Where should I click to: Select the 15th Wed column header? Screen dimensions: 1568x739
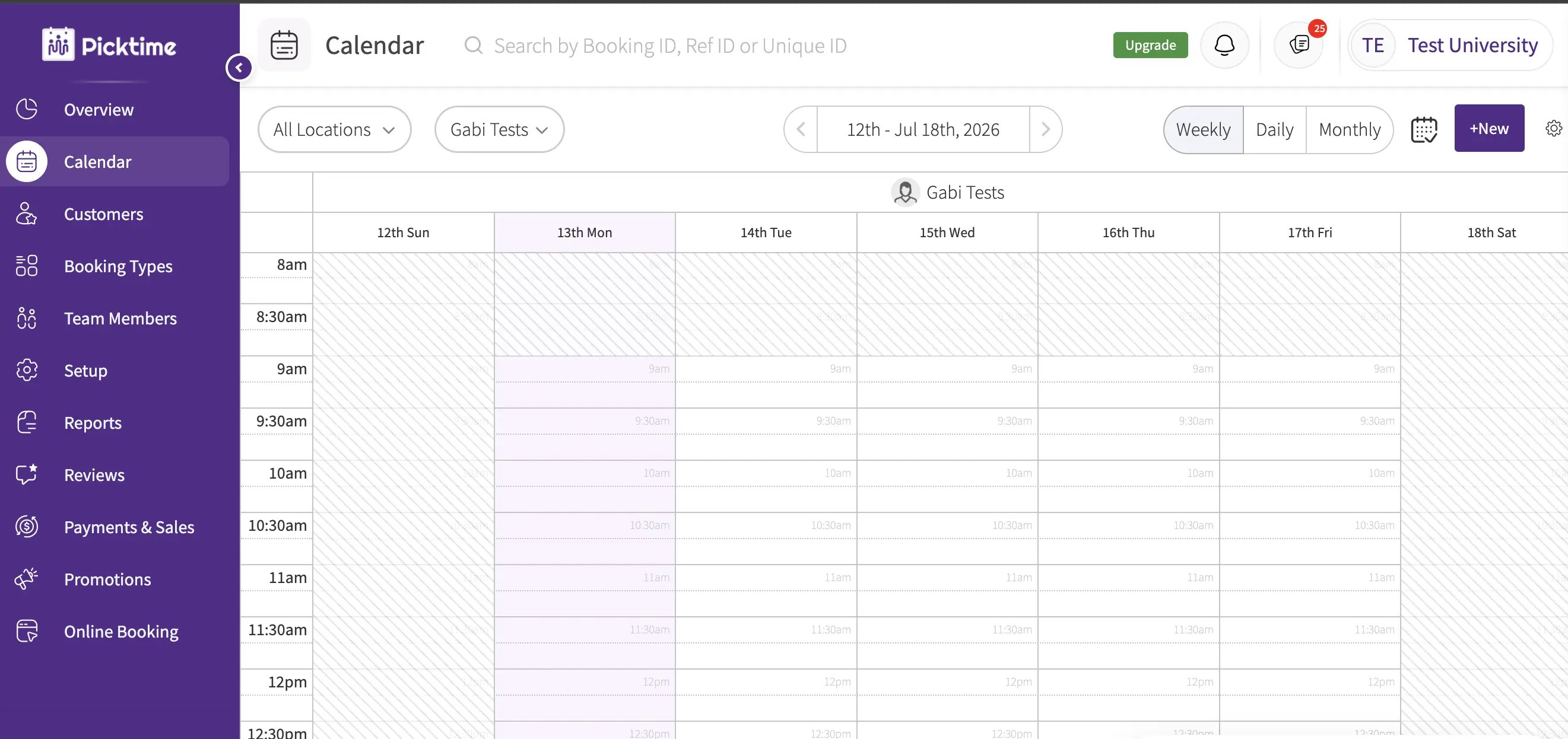(x=947, y=232)
